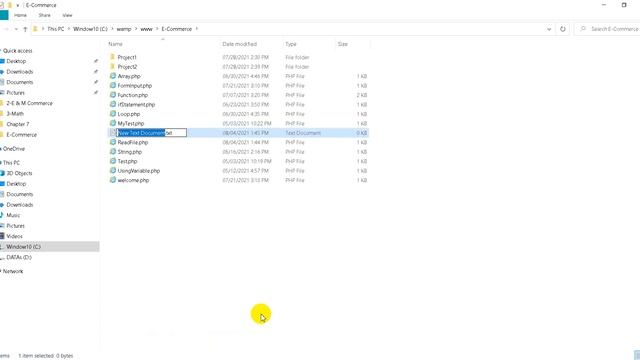The height and width of the screenshot is (360, 640).
Task: Expand the chevron after This PC in breadcrumb
Action: [x=69, y=29]
